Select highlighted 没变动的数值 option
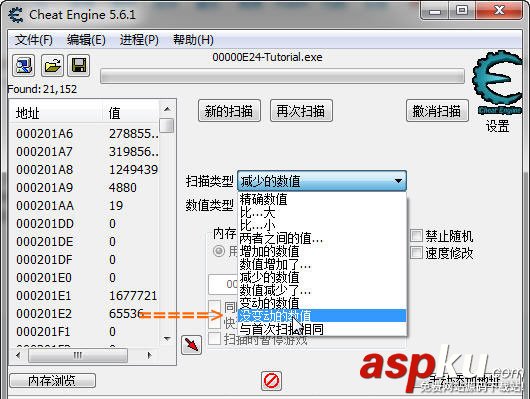The width and height of the screenshot is (530, 399). pos(322,316)
